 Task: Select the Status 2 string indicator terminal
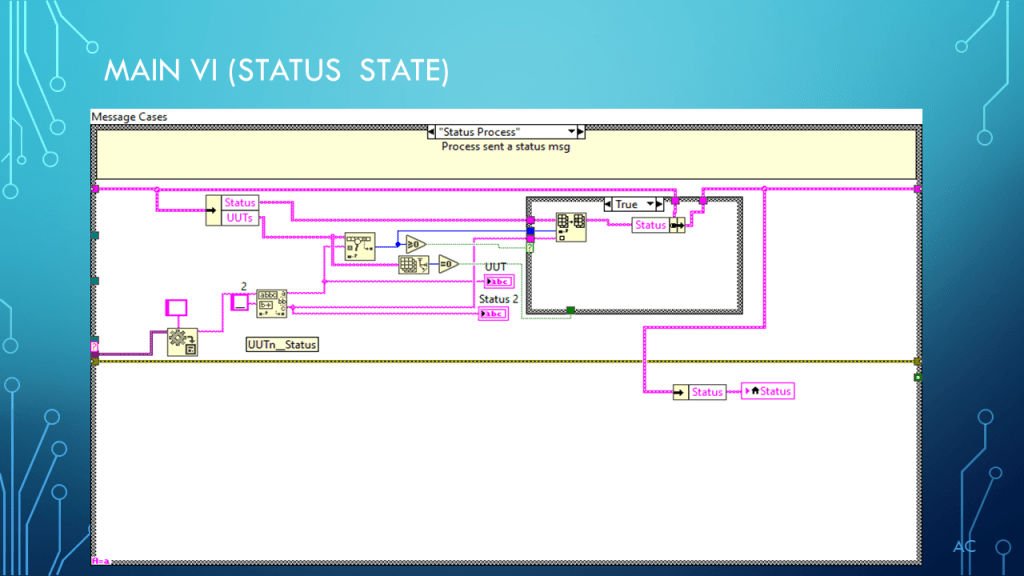[x=493, y=313]
